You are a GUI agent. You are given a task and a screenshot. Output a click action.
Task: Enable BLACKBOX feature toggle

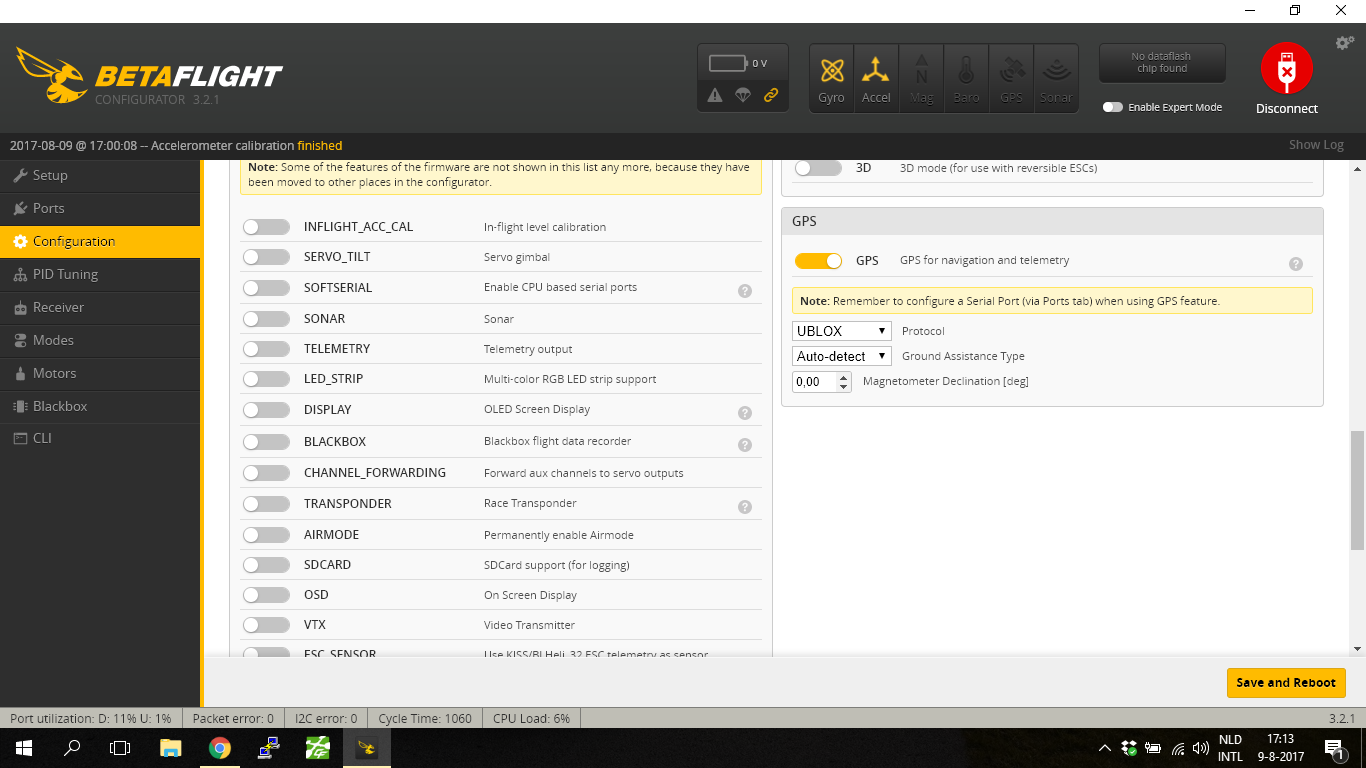[x=266, y=442]
